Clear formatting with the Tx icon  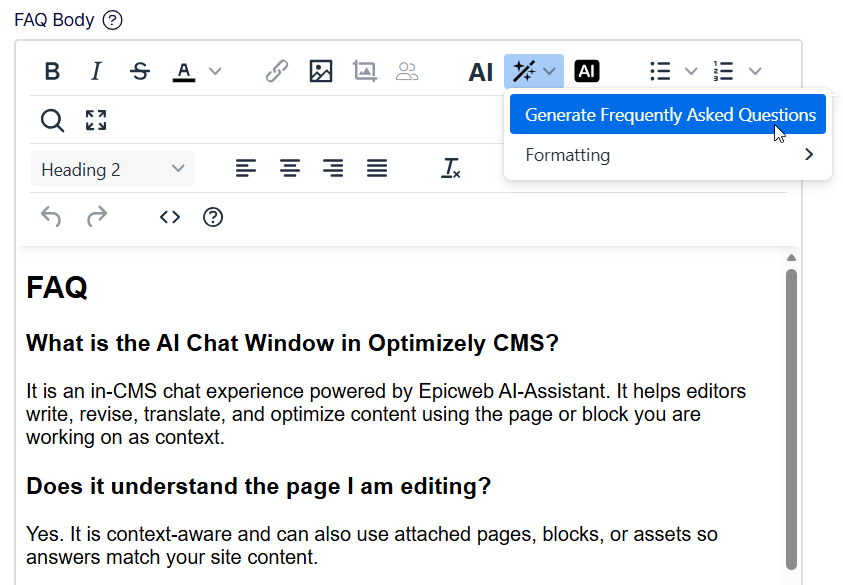click(x=451, y=168)
